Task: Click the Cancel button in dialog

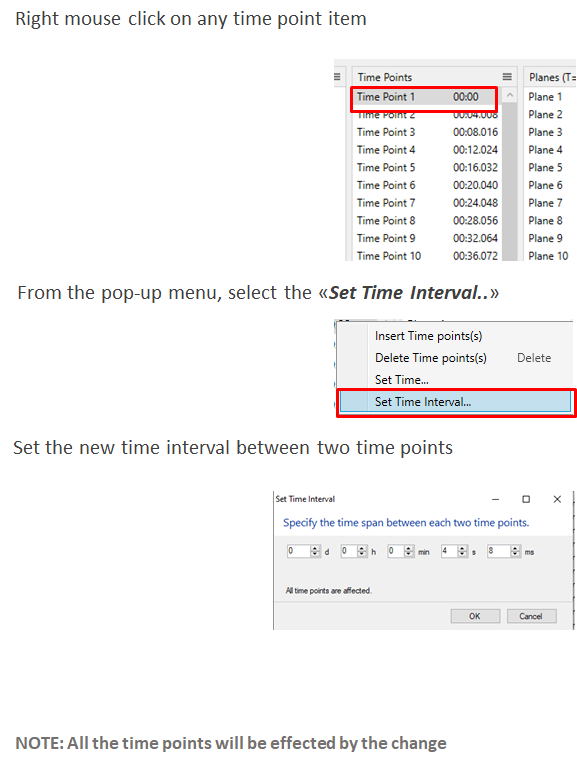Action: (531, 616)
